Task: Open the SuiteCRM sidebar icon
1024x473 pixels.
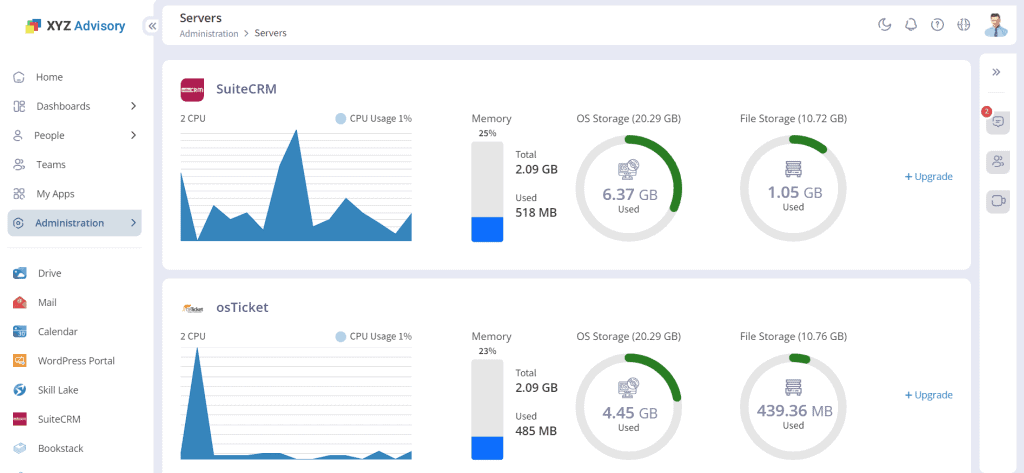Action: pyautogui.click(x=20, y=419)
